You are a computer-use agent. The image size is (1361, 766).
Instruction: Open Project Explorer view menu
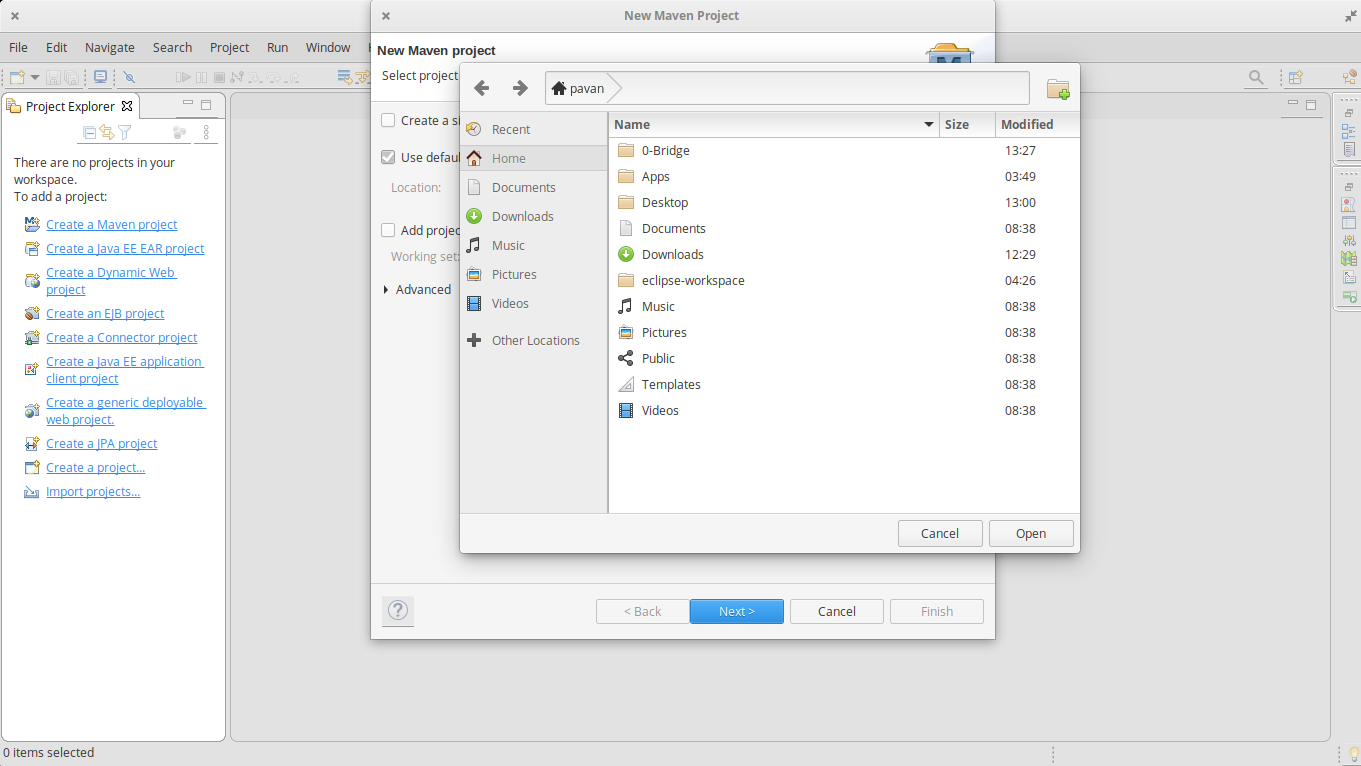click(x=206, y=132)
